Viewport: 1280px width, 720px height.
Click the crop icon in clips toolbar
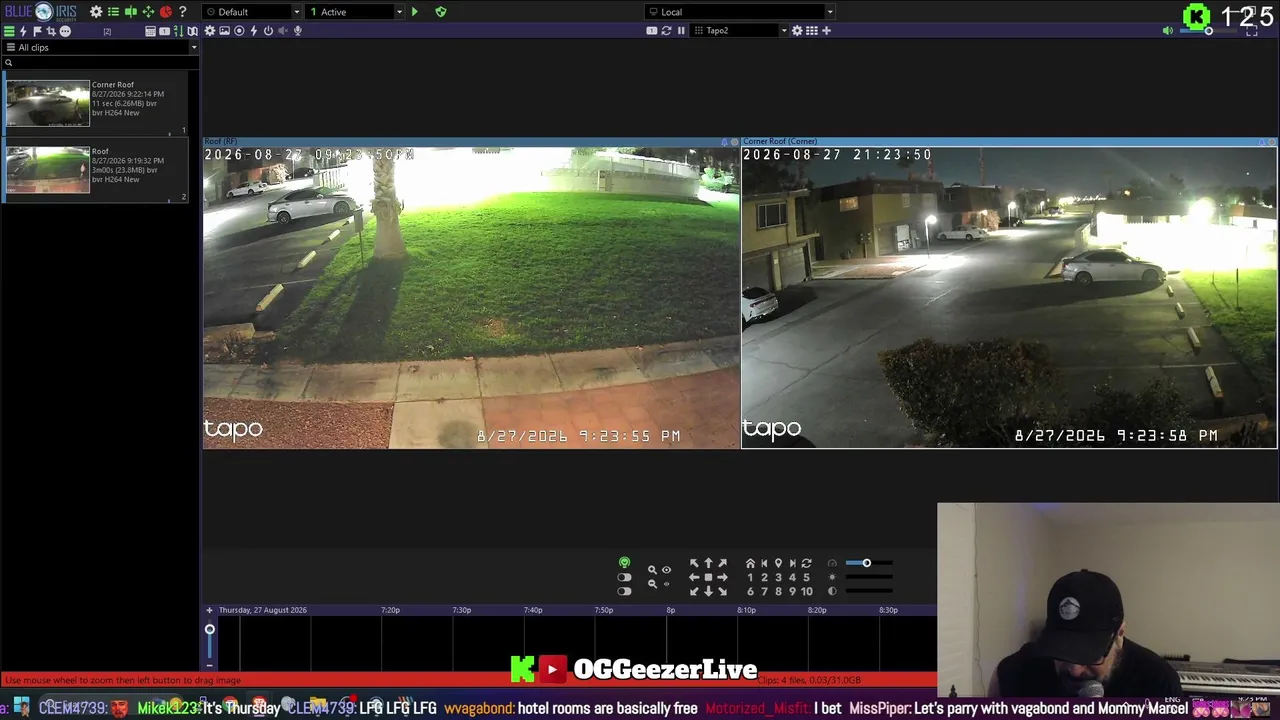(51, 31)
